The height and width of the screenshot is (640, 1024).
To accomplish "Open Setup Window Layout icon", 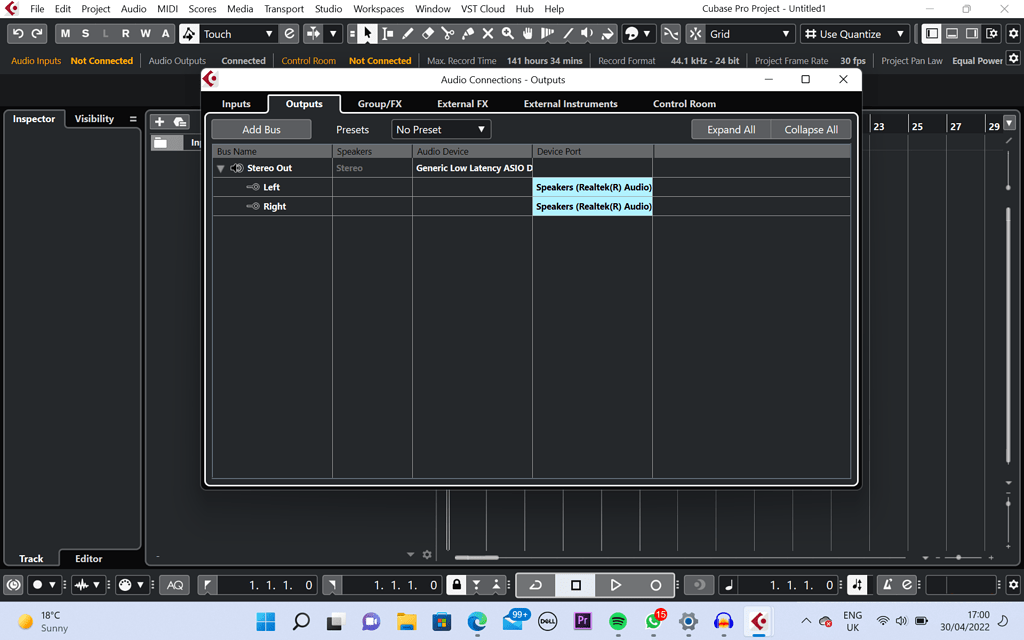I will click(x=992, y=34).
